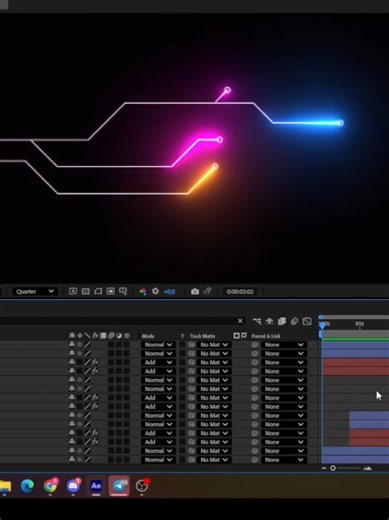Screen dimensions: 389x520
Task: Open the Quarter resolution dropdown
Action: pyautogui.click(x=35, y=291)
